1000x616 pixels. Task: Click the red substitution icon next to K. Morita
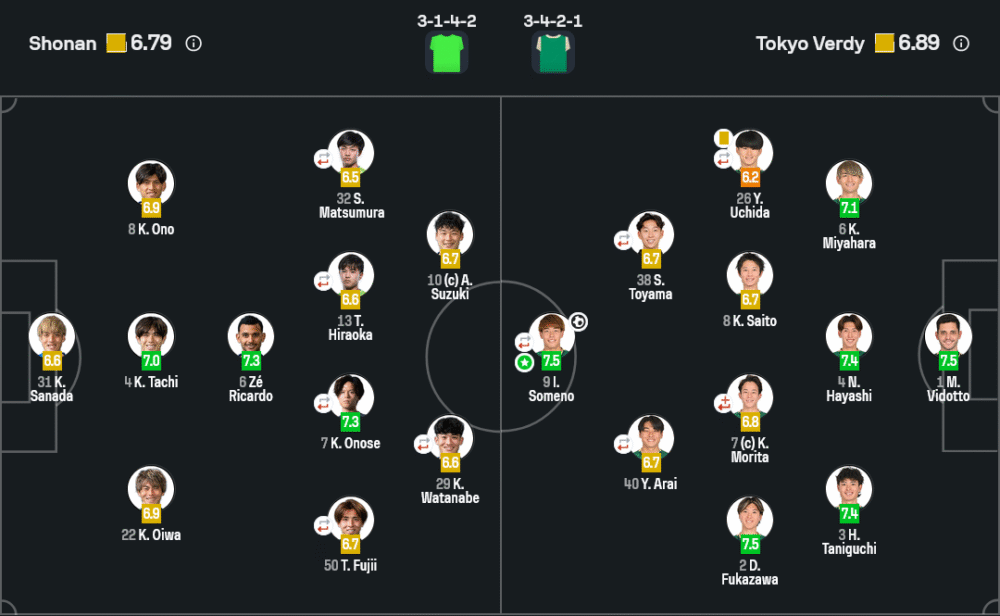pyautogui.click(x=723, y=402)
